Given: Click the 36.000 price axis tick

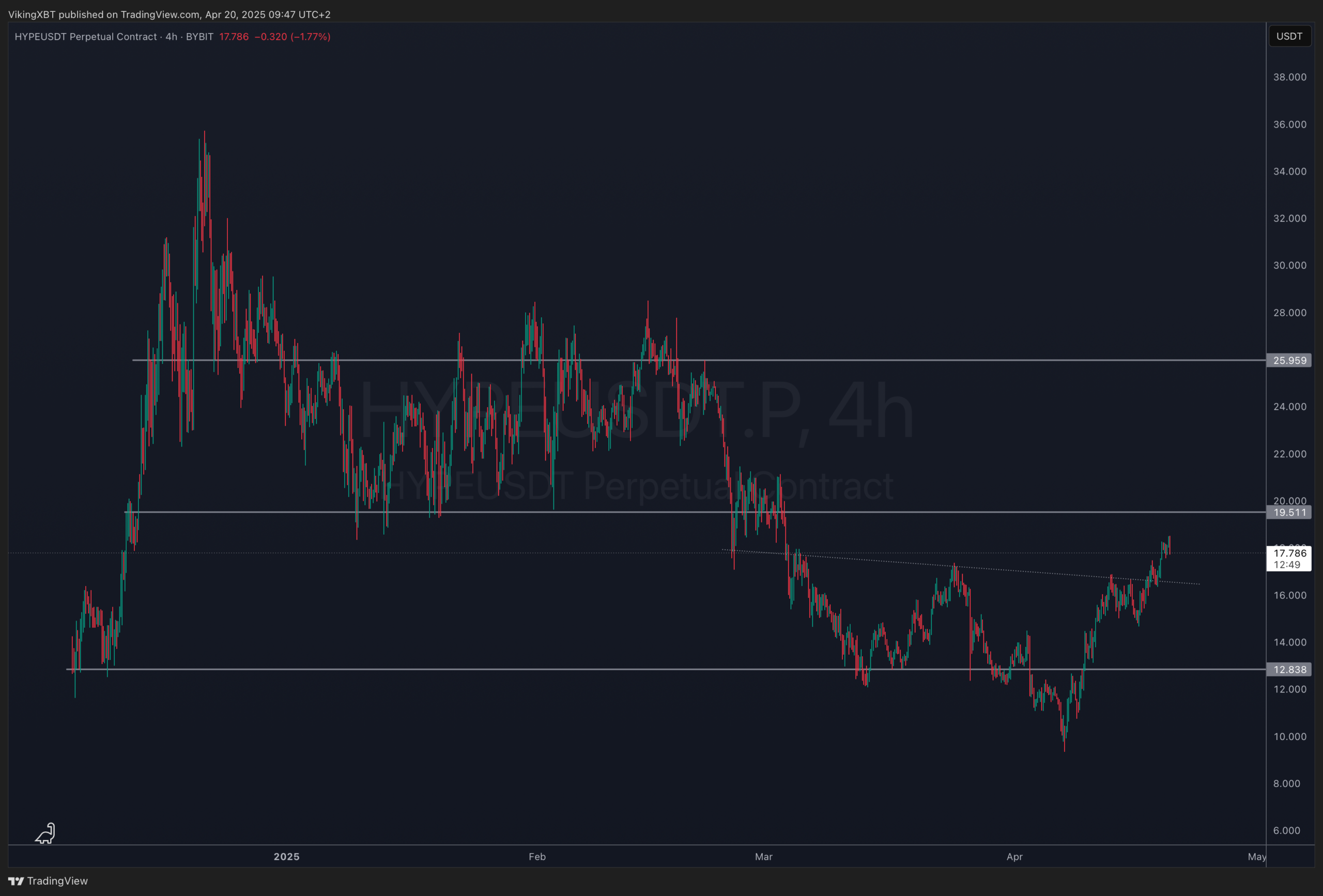Looking at the screenshot, I should (x=1290, y=124).
